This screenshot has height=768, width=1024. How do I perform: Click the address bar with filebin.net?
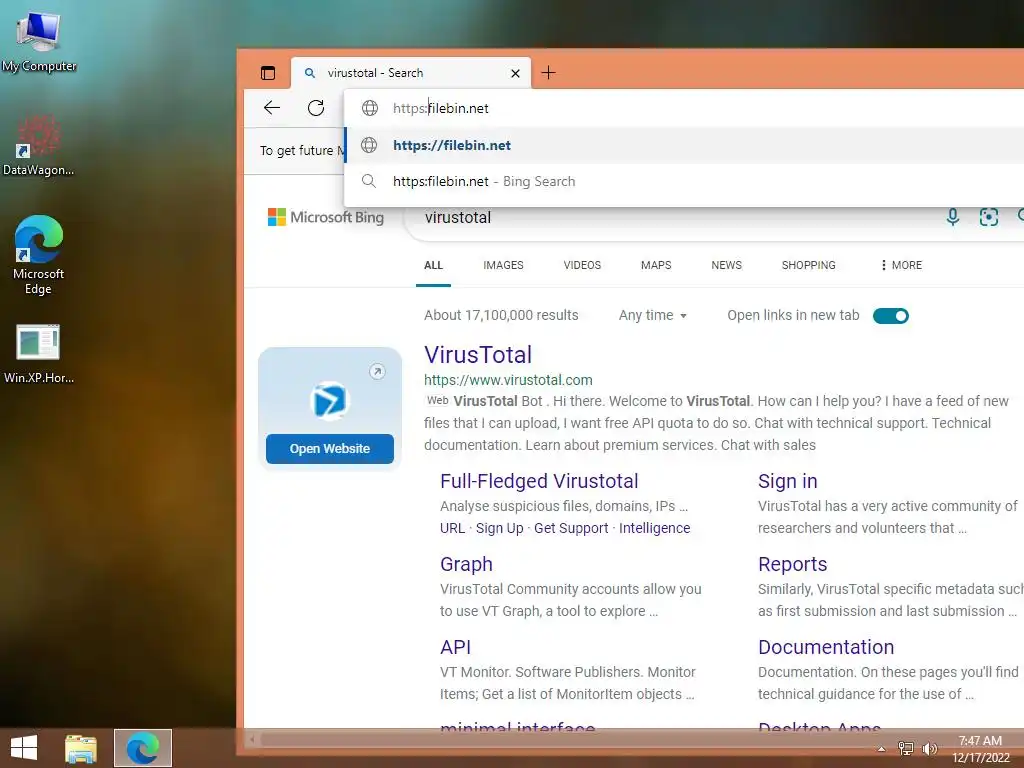684,108
